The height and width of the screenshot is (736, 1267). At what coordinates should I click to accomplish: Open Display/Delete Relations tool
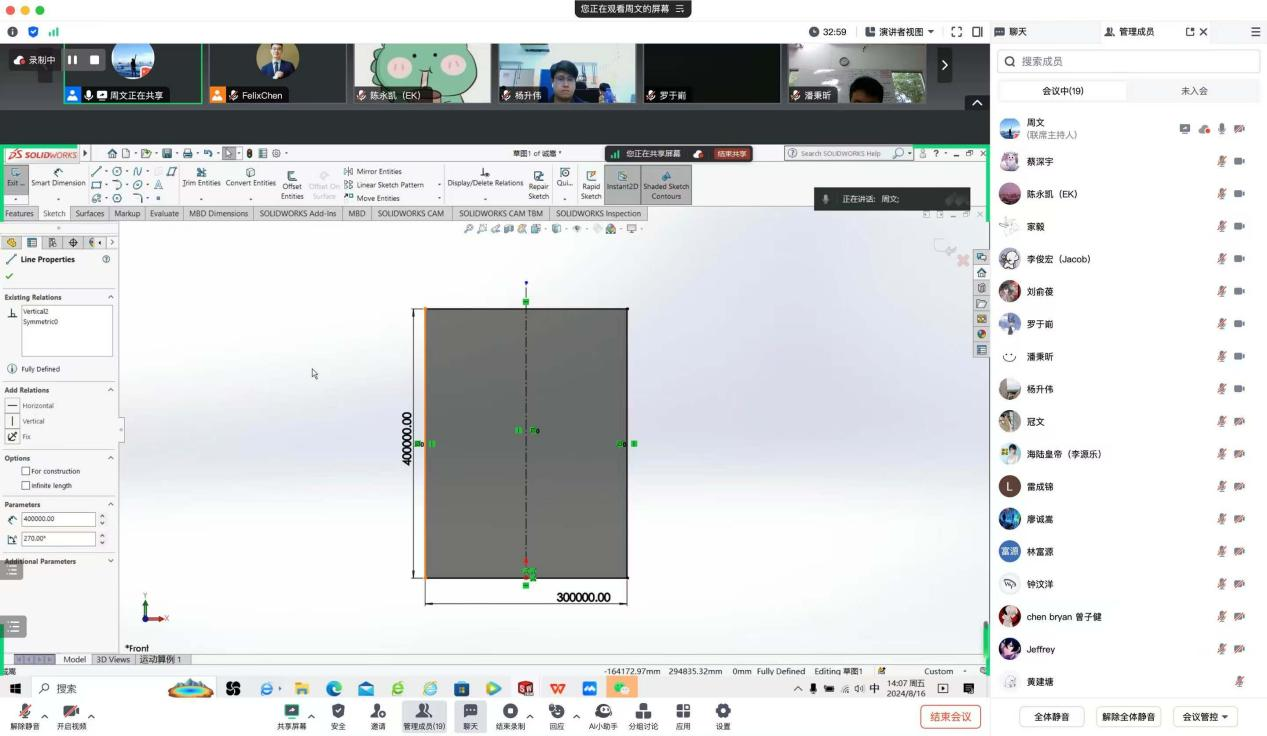click(485, 177)
